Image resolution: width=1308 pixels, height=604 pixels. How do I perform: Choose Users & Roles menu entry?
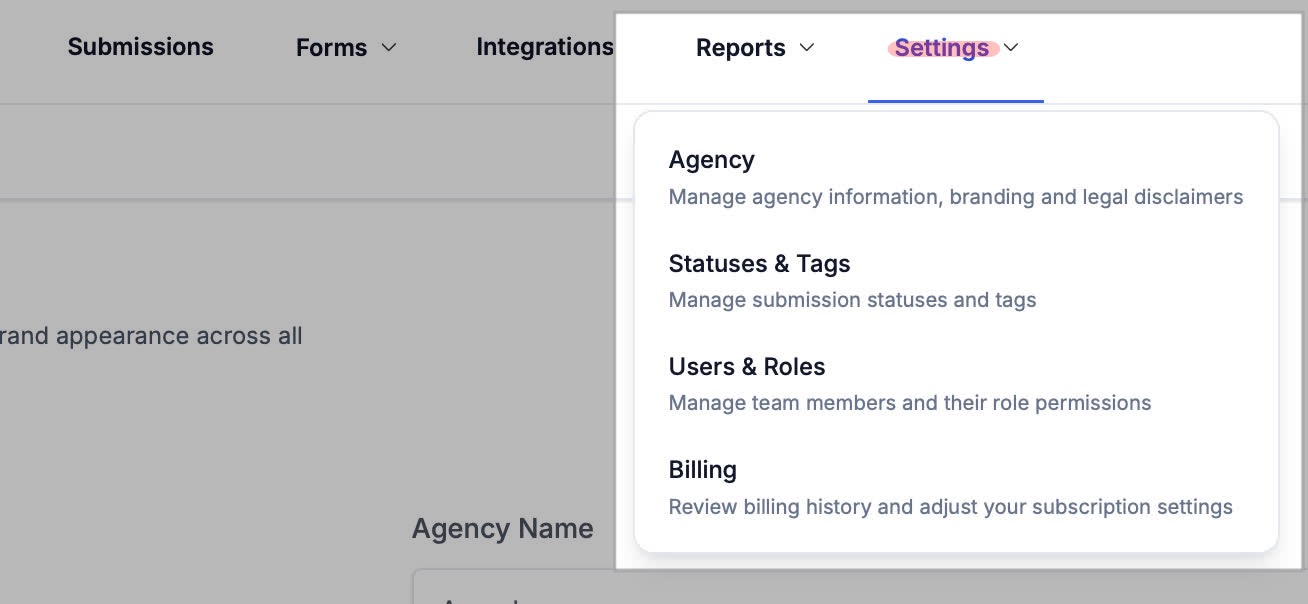pyautogui.click(x=746, y=367)
